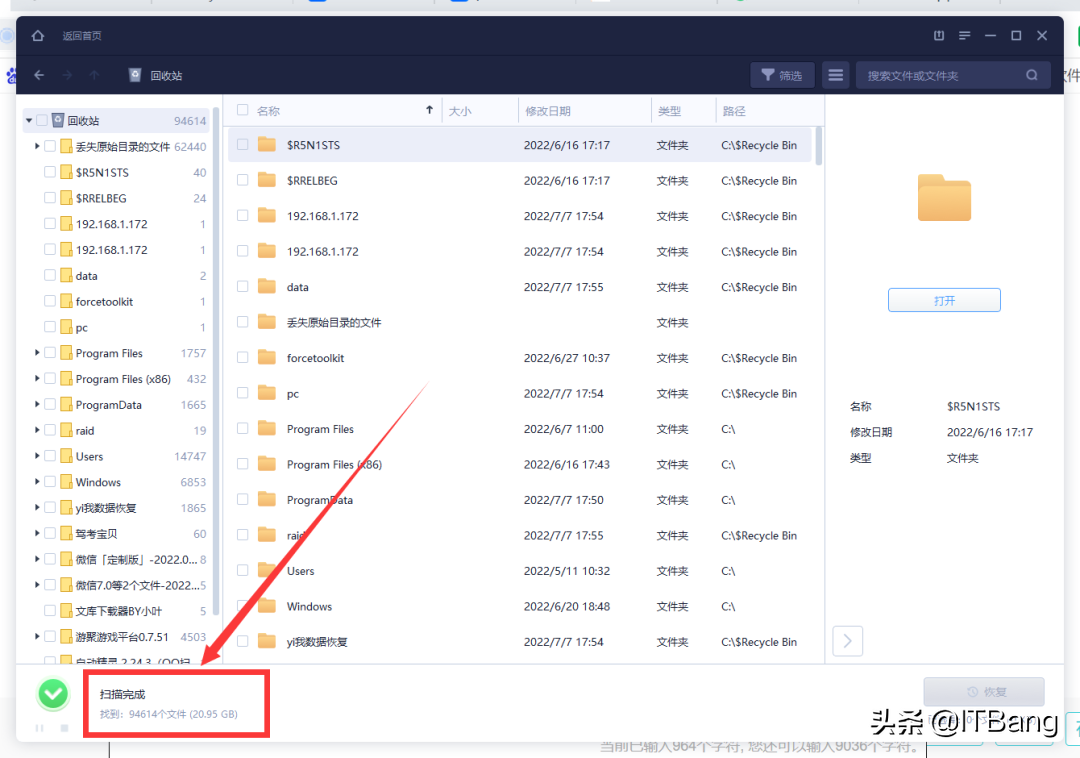Click the stop scan icon
The width and height of the screenshot is (1080, 758).
click(65, 728)
